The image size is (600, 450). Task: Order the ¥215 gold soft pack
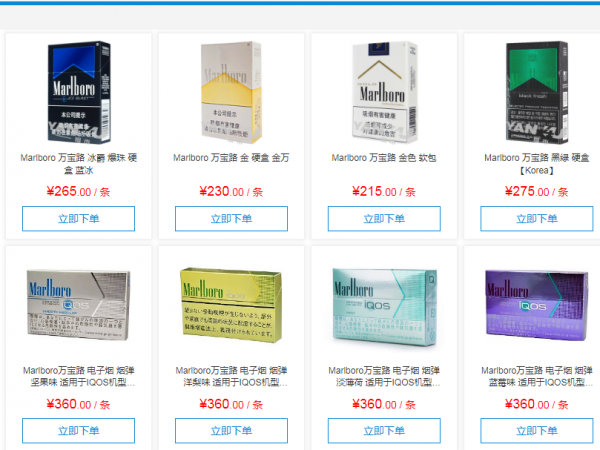tap(384, 218)
